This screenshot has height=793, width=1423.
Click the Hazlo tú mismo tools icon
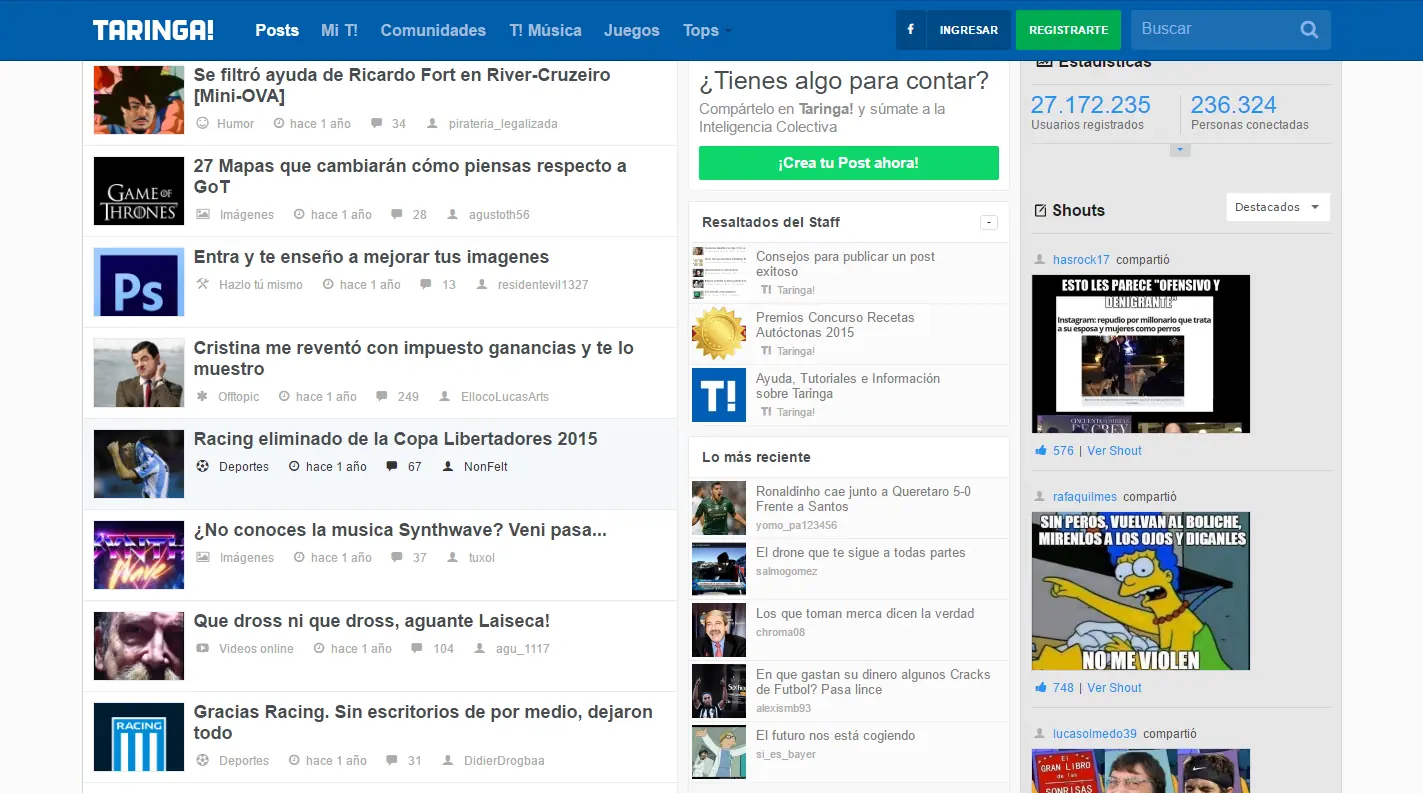click(203, 284)
